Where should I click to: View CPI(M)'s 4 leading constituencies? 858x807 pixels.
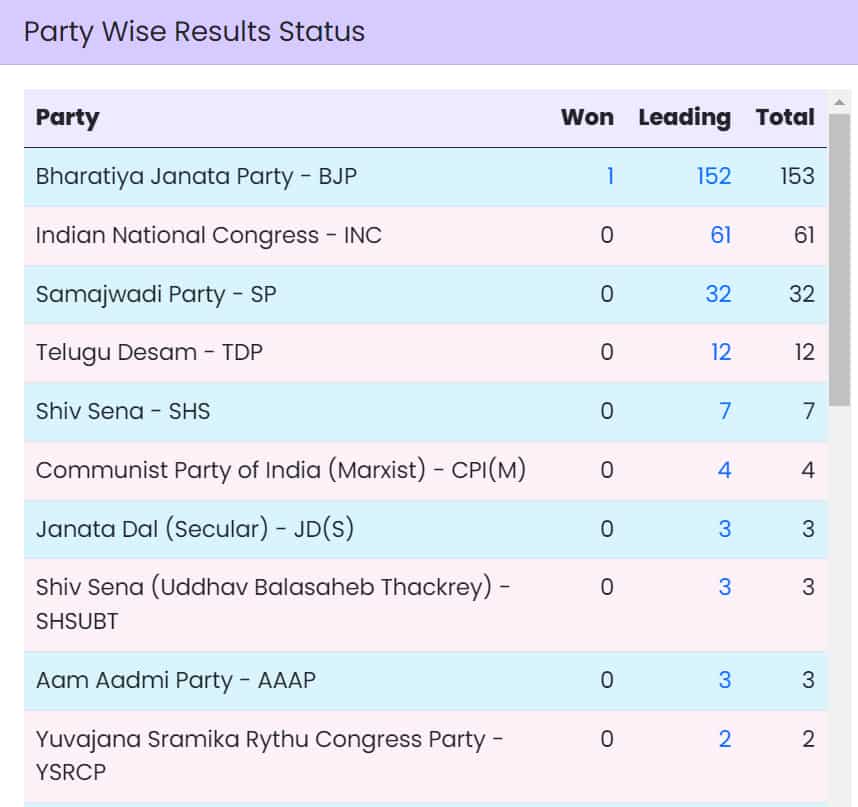coord(724,470)
